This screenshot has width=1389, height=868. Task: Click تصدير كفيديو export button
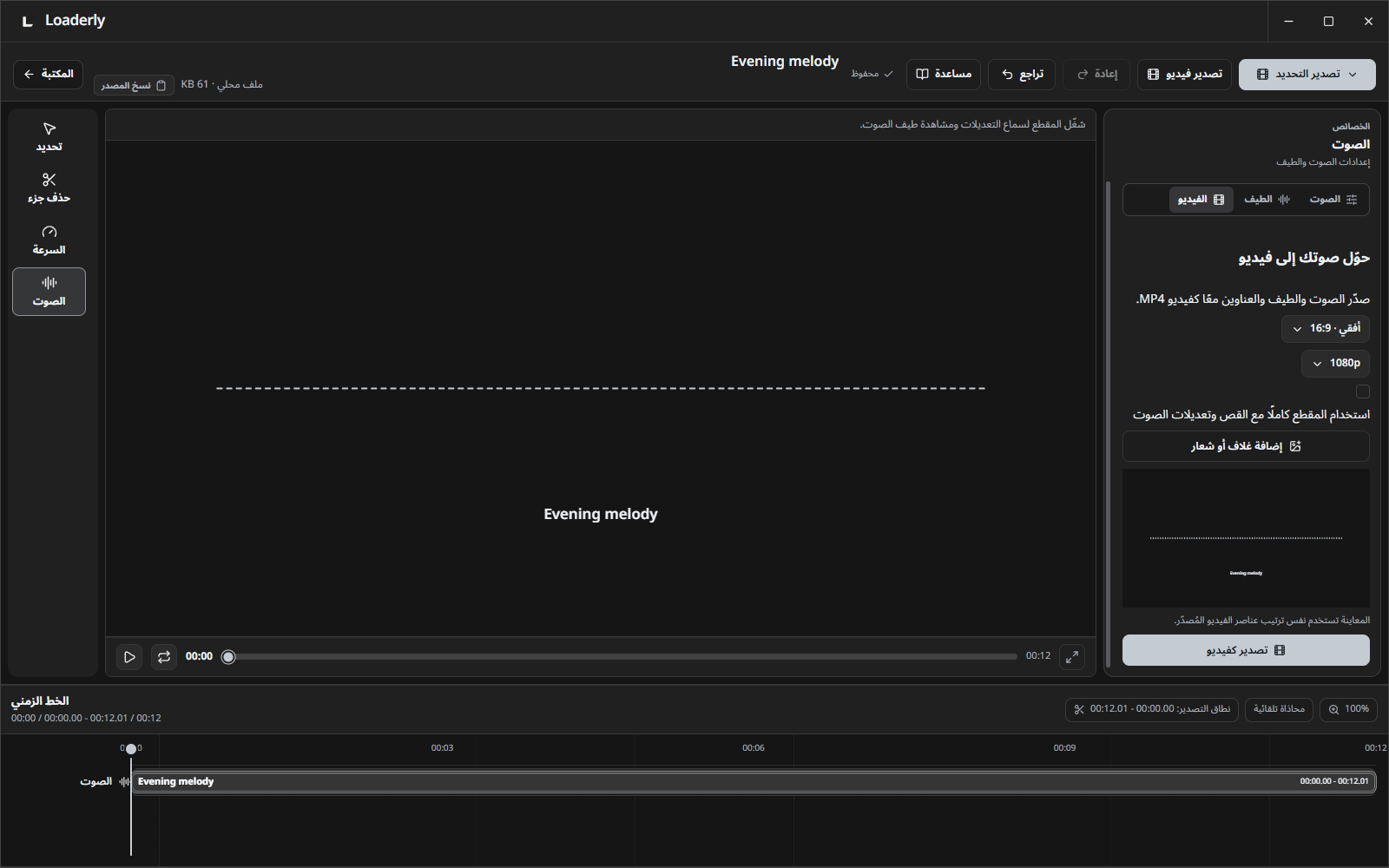(x=1246, y=650)
